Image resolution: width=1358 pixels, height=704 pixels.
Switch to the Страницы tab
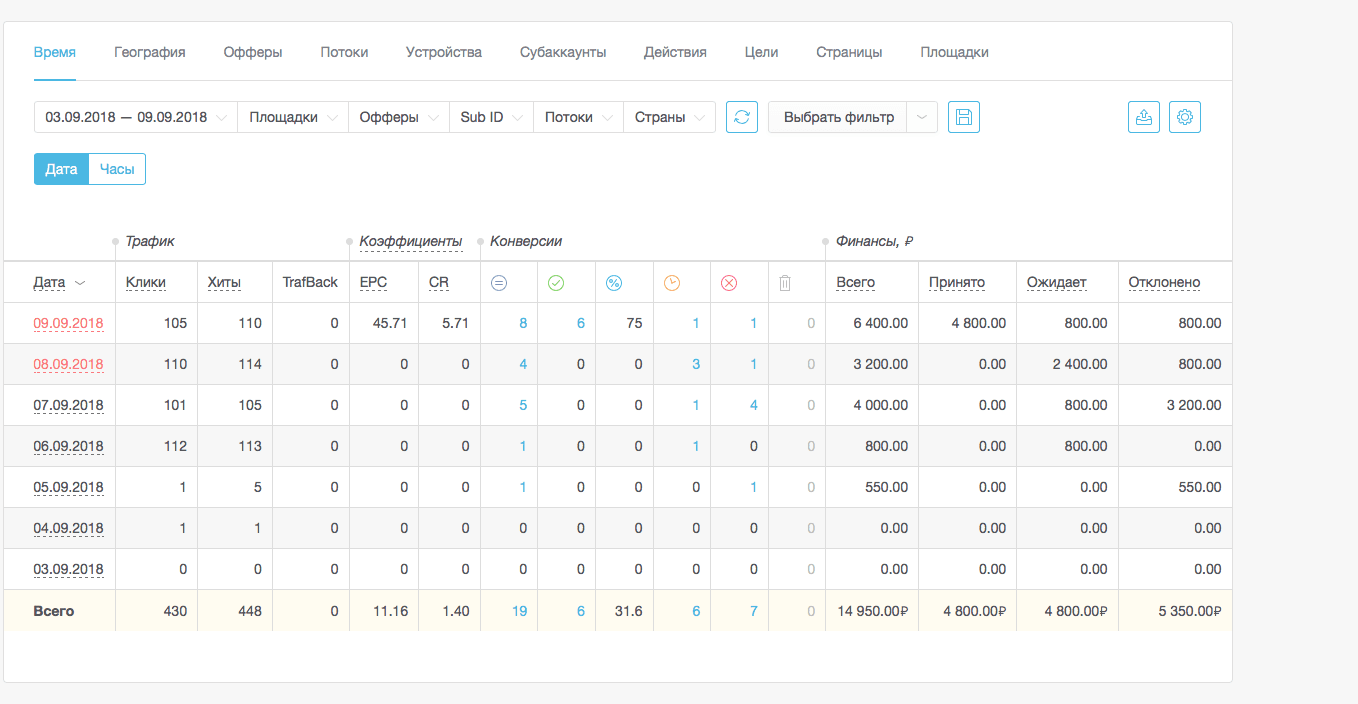click(849, 52)
